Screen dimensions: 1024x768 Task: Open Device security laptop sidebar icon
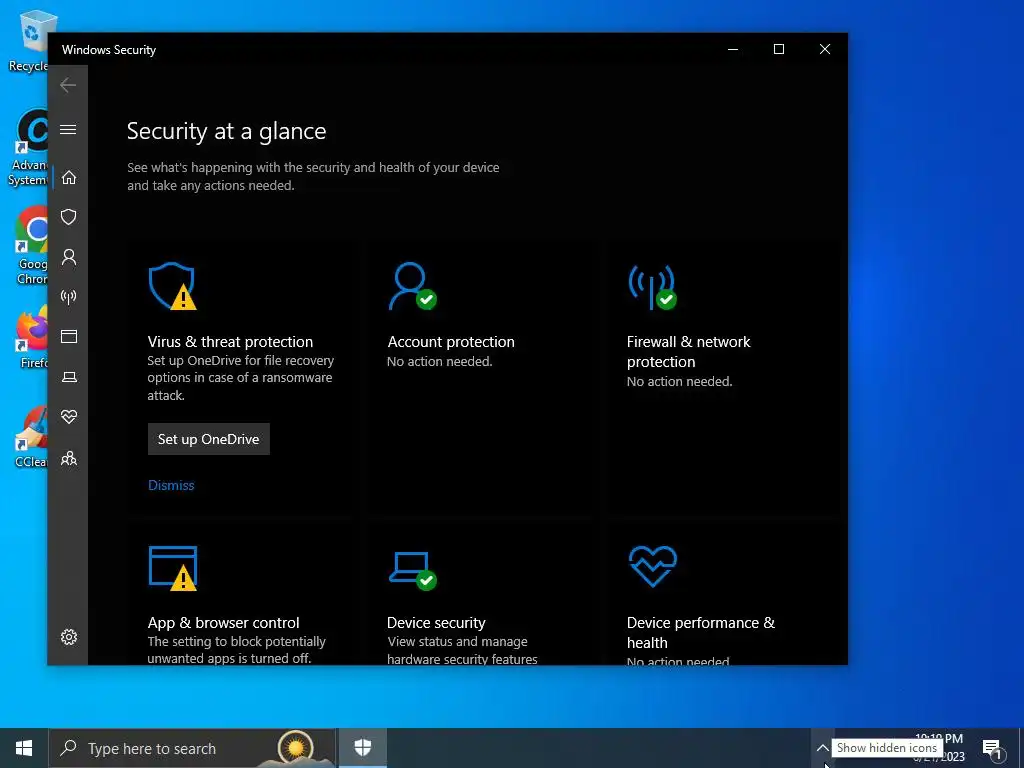[x=69, y=377]
